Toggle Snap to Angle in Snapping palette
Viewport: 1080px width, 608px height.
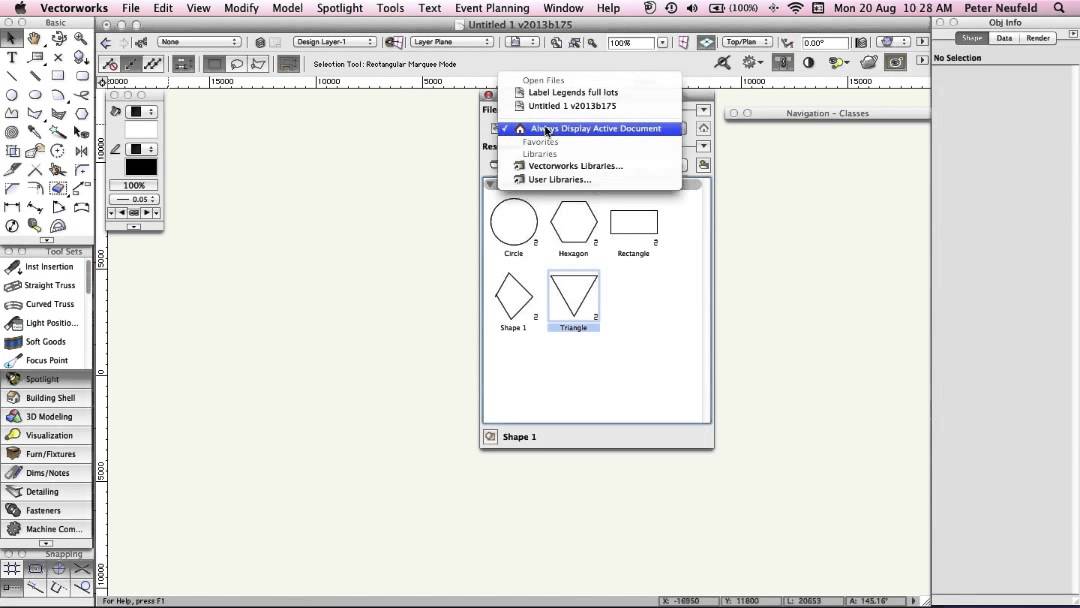[59, 569]
